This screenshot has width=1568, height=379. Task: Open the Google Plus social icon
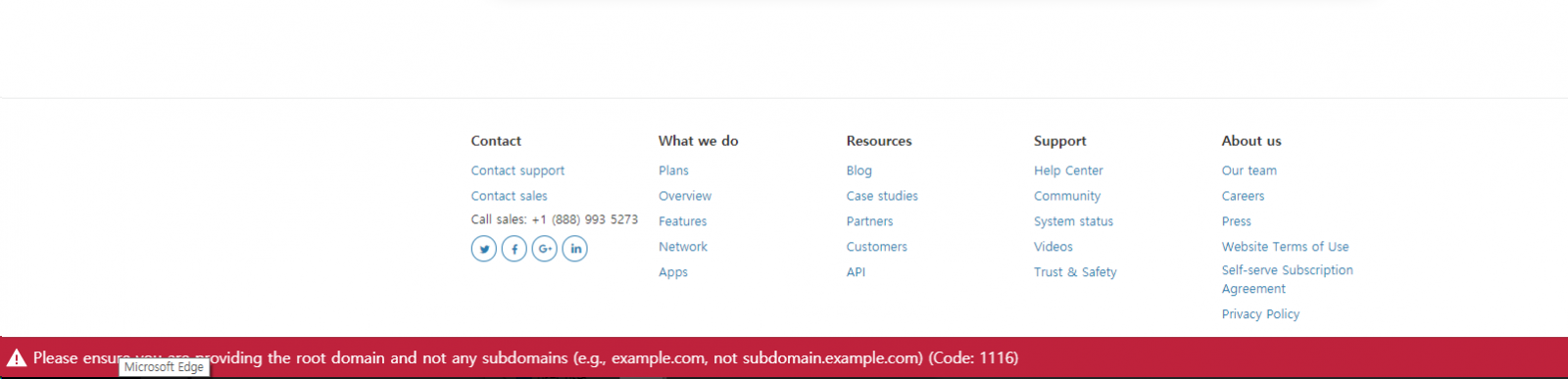click(545, 249)
